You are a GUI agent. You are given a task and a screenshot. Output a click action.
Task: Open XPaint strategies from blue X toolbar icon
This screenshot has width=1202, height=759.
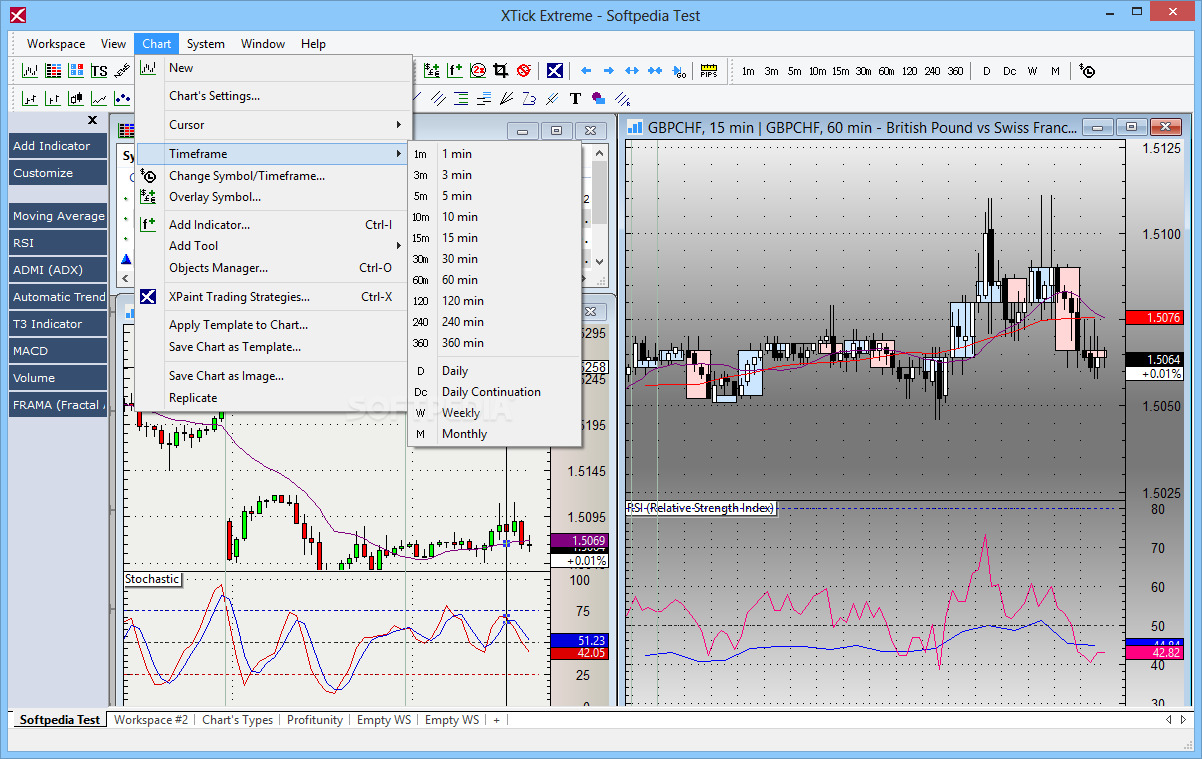pyautogui.click(x=554, y=71)
